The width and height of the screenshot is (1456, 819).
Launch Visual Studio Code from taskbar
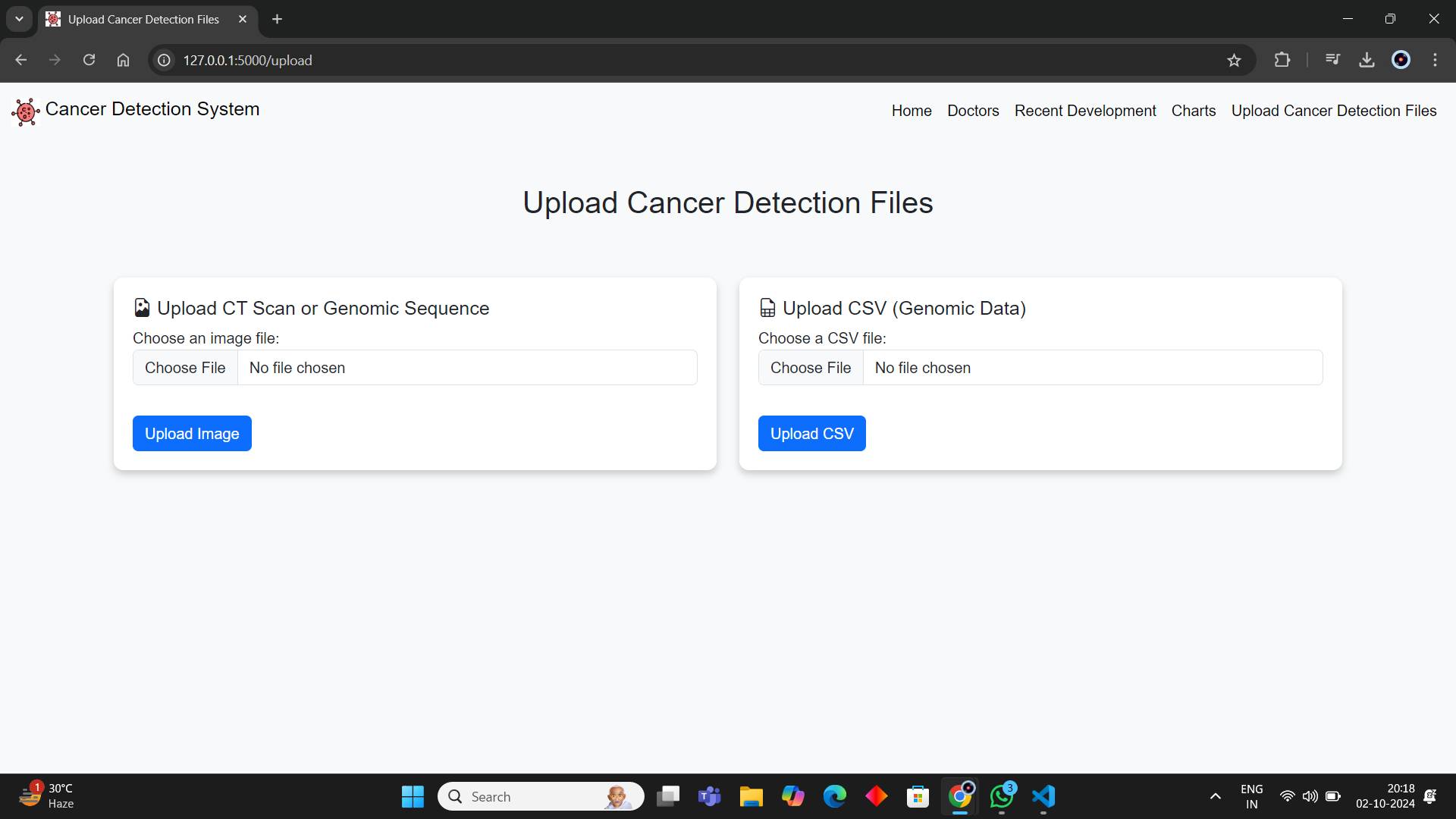tap(1043, 796)
